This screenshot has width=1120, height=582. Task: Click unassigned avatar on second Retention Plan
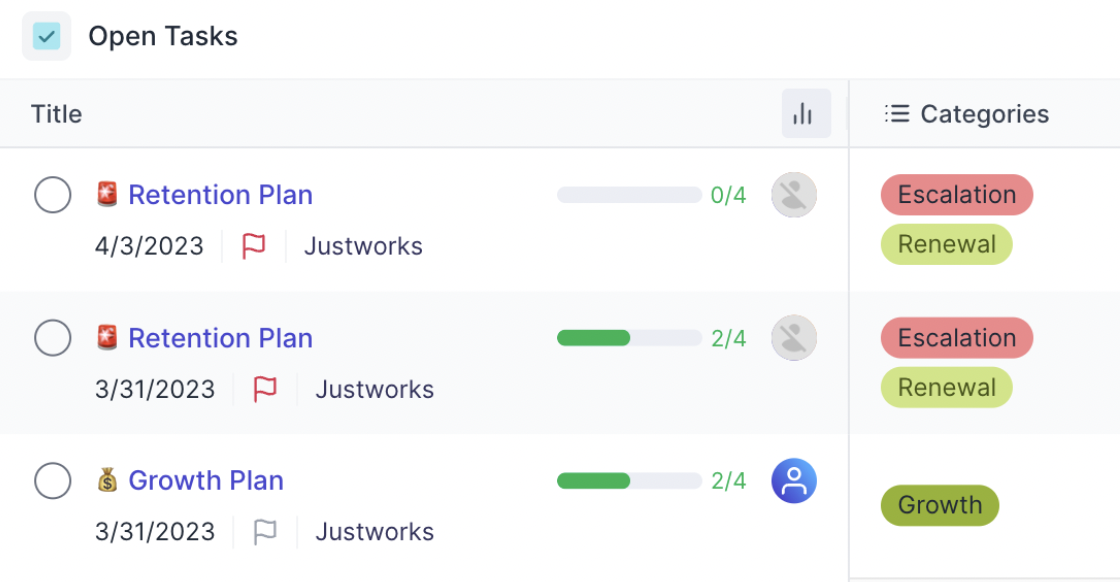(x=794, y=338)
